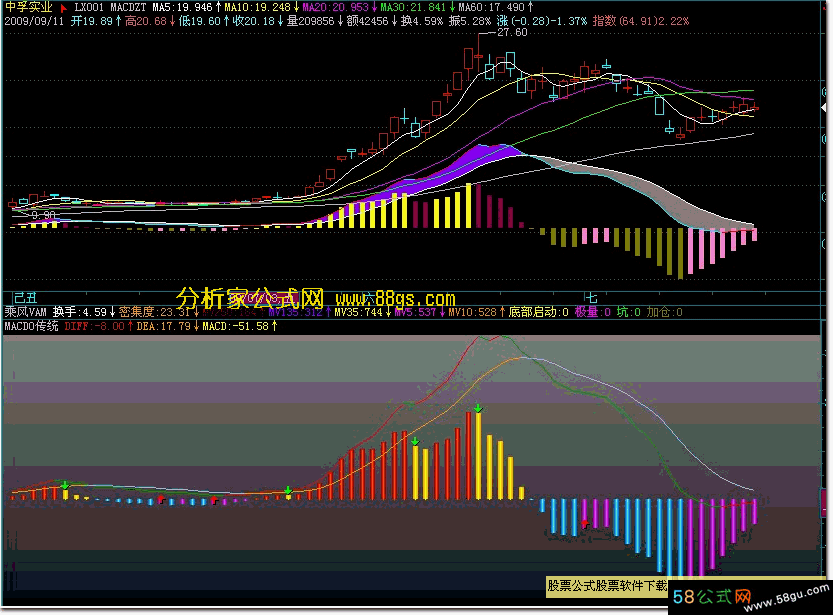
Task: Click the green arrow above the tallest yellow MACD bar
Action: (479, 408)
